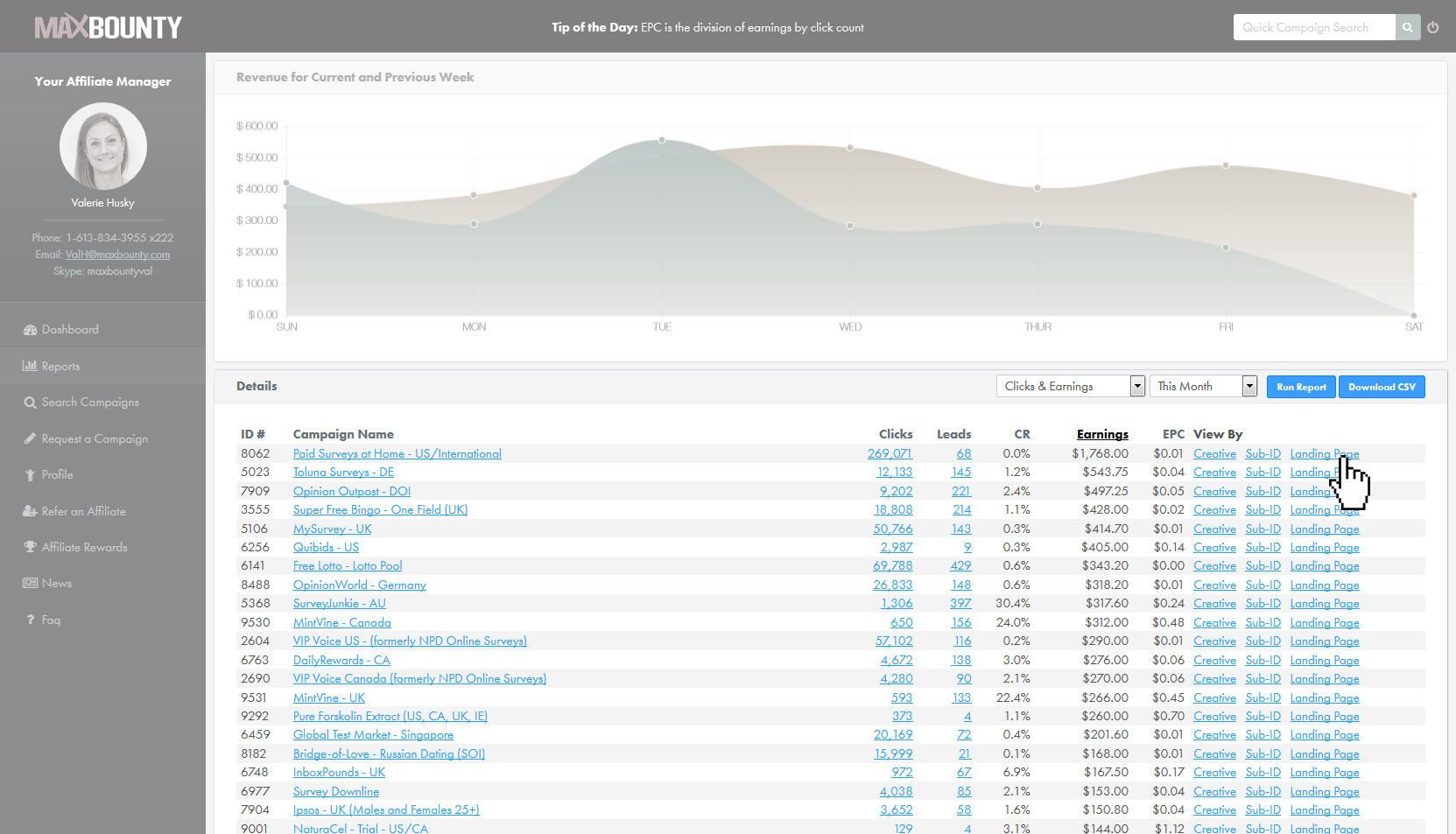Open MintVine - Canada campaign
Screen dimensions: 1456x834
tap(342, 622)
